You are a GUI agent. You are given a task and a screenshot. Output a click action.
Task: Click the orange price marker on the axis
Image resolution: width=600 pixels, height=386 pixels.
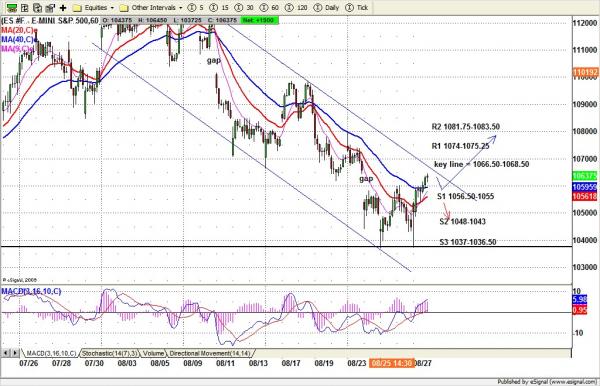coord(585,72)
